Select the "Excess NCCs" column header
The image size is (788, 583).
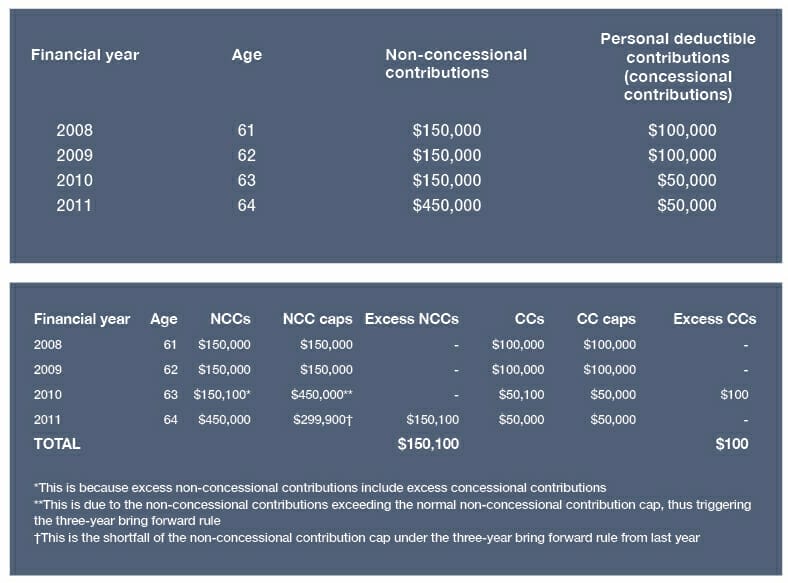[411, 319]
